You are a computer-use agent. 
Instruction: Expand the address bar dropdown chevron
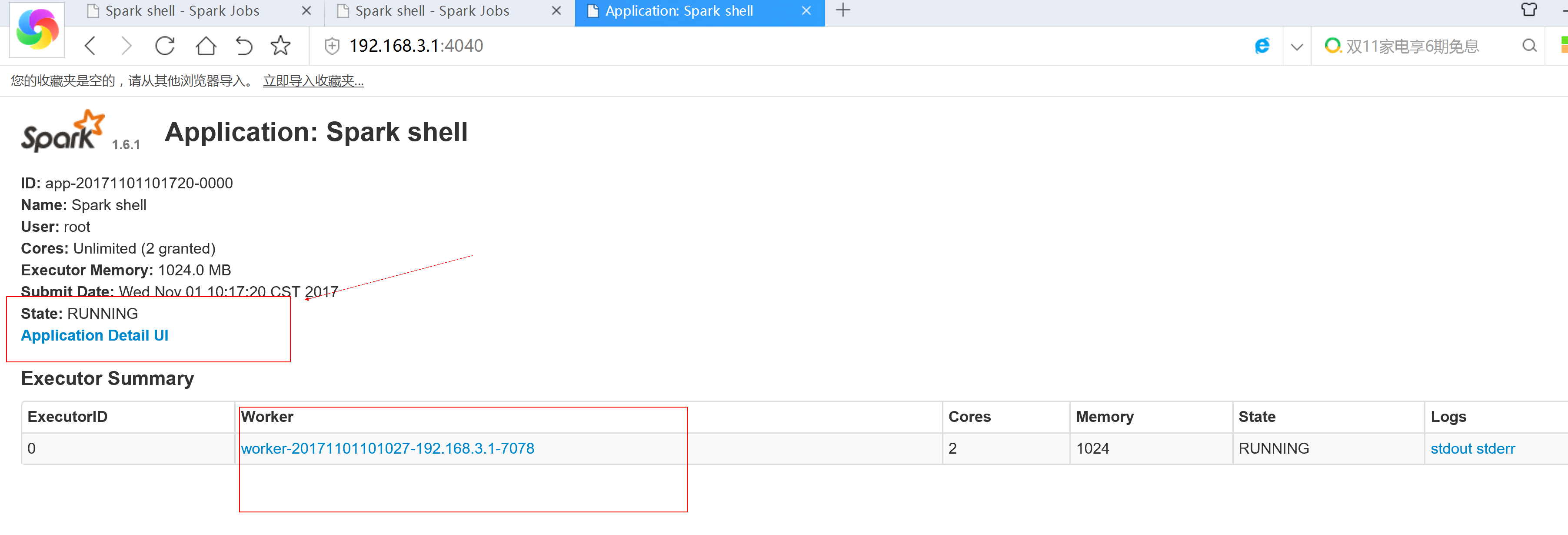[1296, 46]
